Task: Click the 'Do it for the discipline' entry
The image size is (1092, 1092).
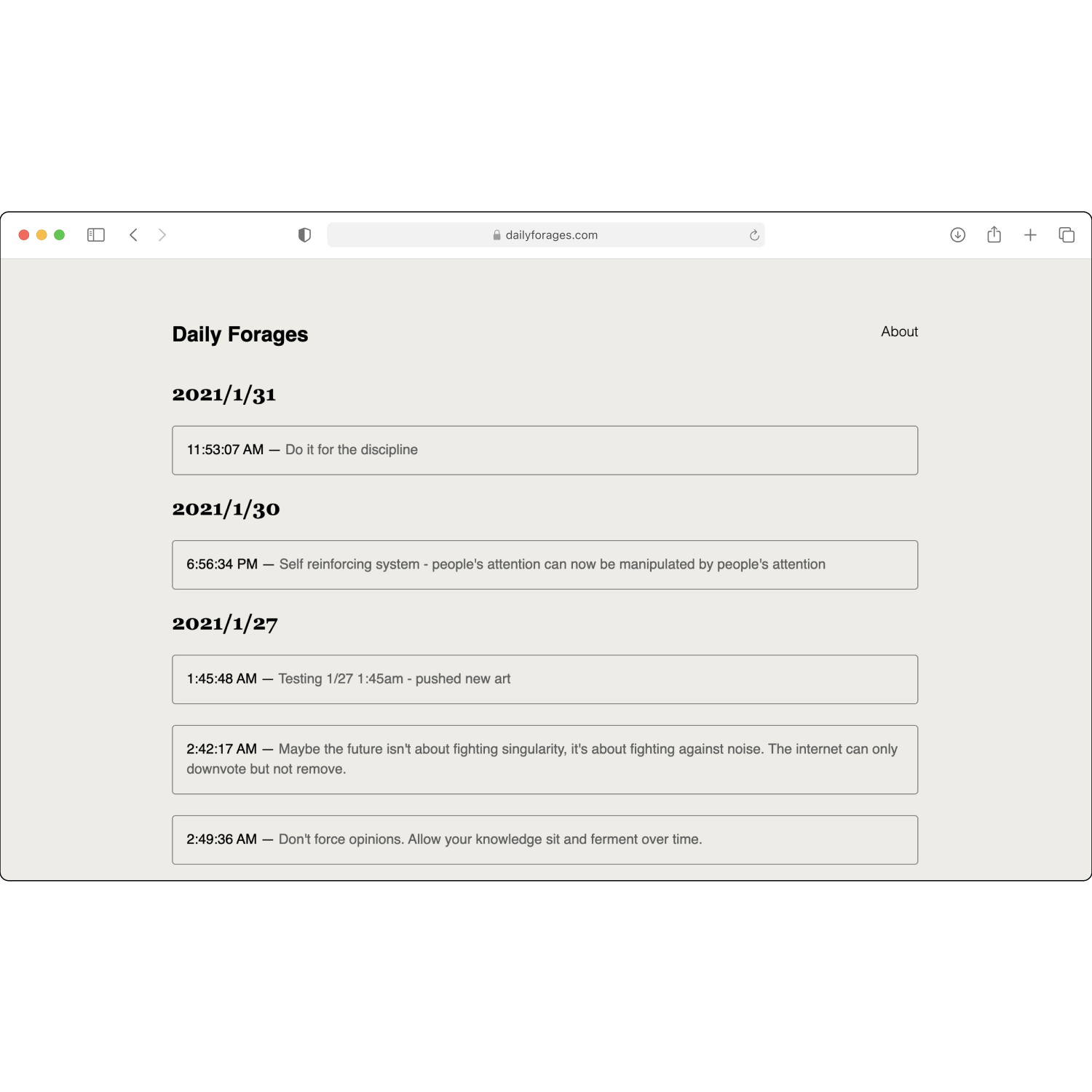Action: tap(545, 451)
